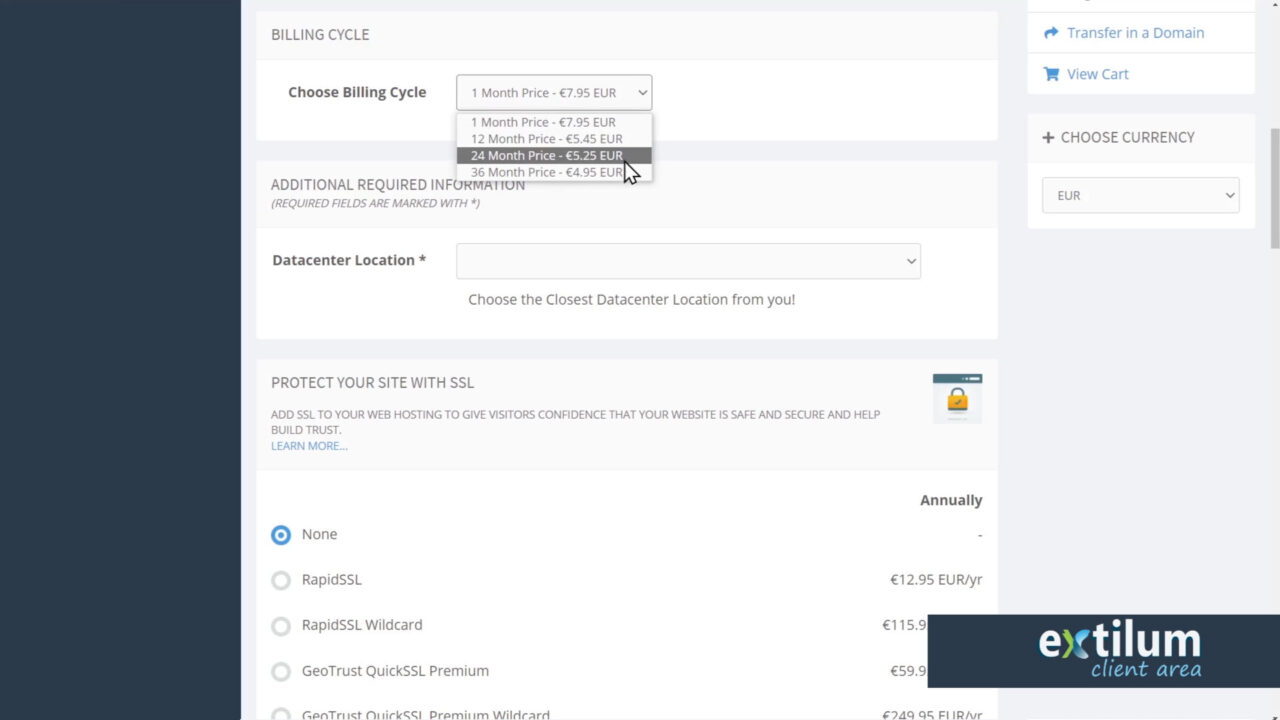
Task: Choose GeoTrust QuickSSL Premium
Action: (x=280, y=671)
